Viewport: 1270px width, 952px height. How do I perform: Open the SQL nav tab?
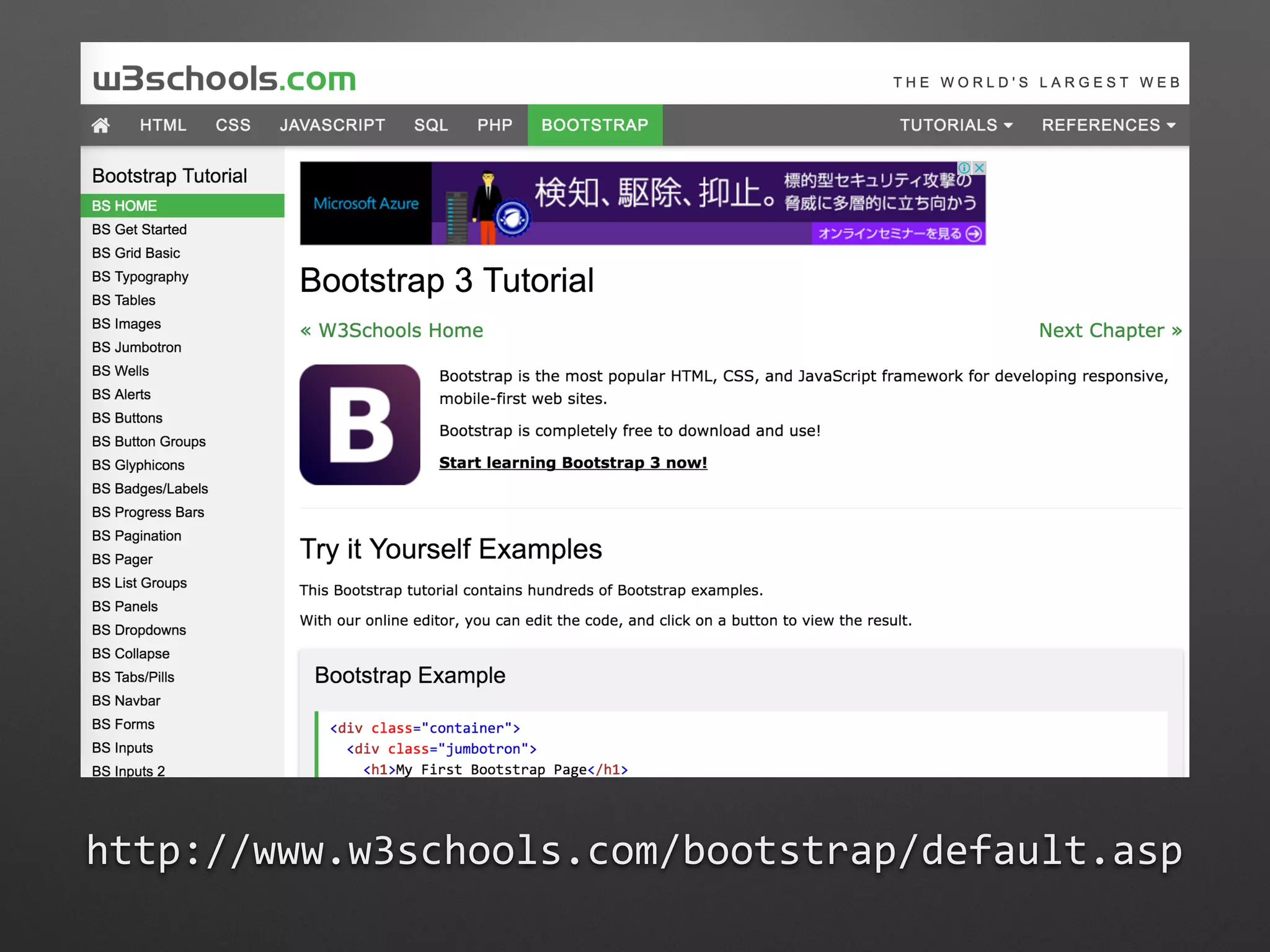pyautogui.click(x=431, y=125)
